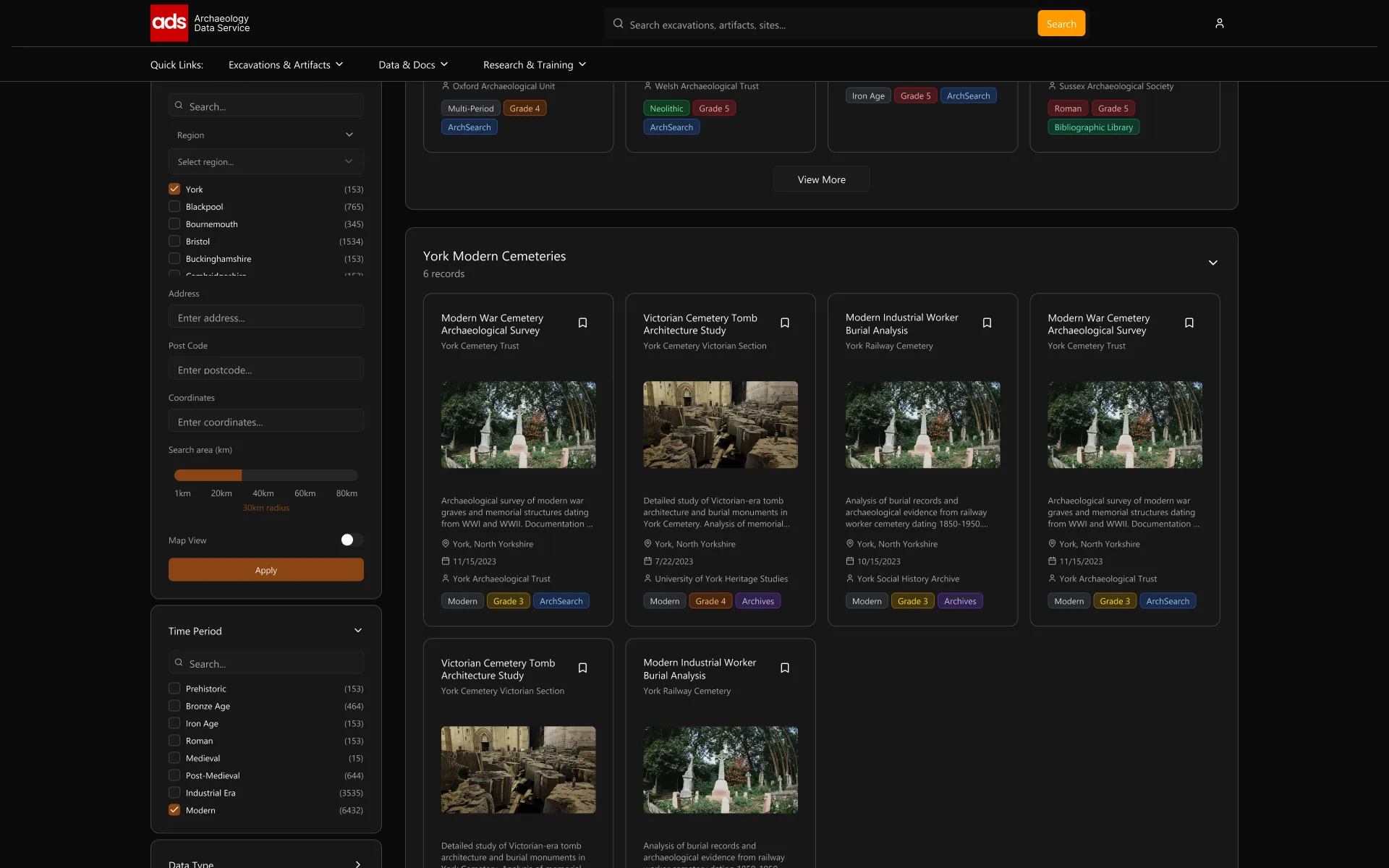
Task: Bookmark the Modern Industrial Worker Burial Analysis in top row
Action: click(x=987, y=323)
